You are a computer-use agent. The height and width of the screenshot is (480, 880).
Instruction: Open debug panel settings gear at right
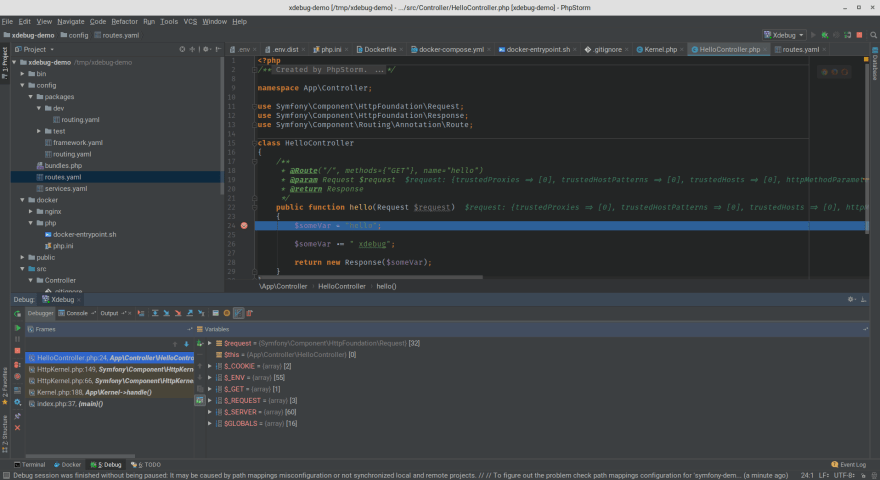pos(851,300)
